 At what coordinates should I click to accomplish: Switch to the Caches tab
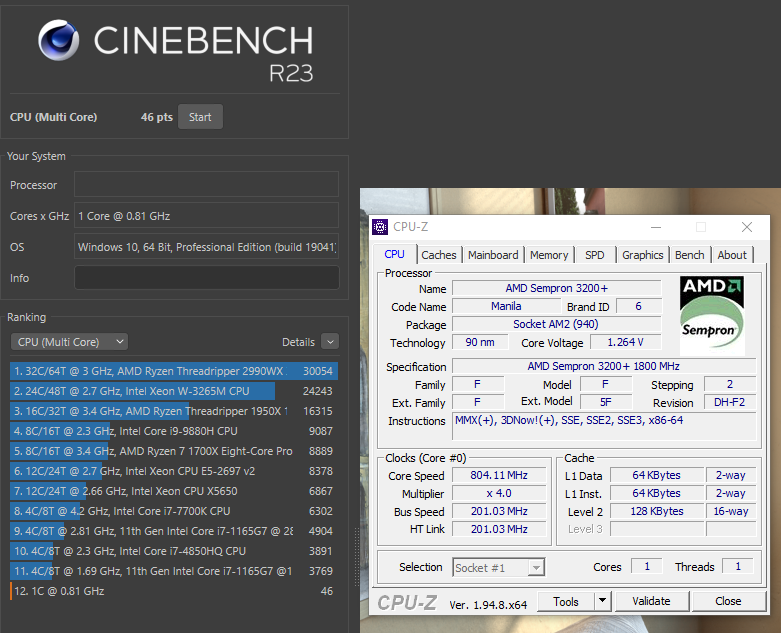tap(438, 255)
